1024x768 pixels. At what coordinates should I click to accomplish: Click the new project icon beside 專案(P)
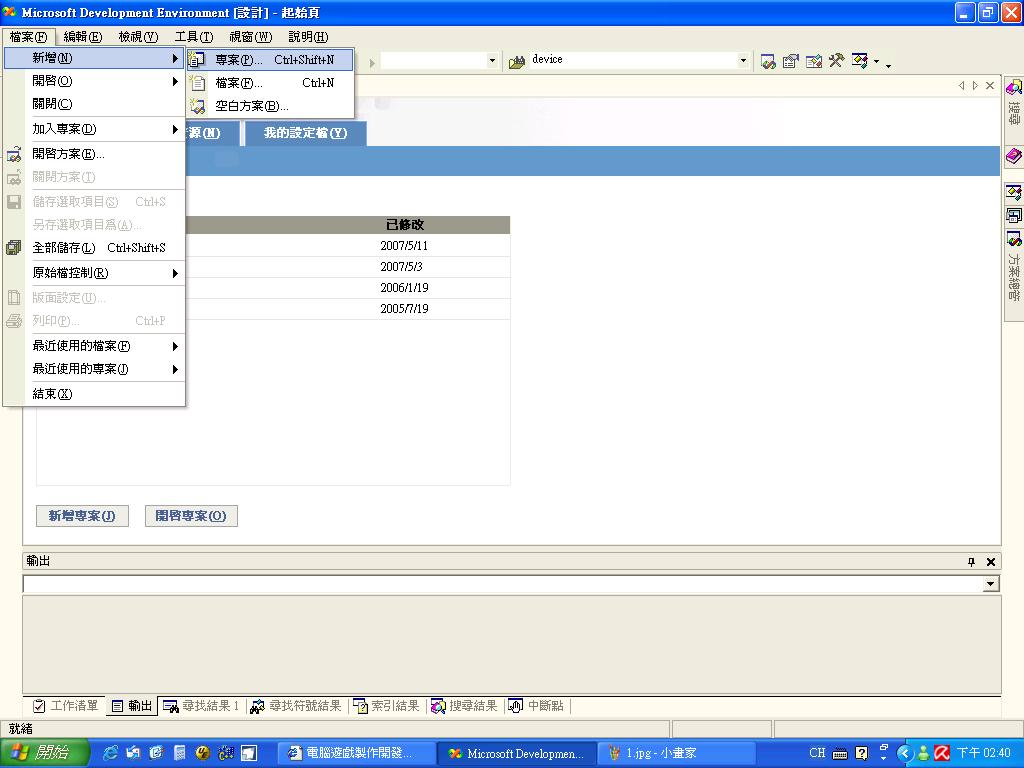pos(197,60)
